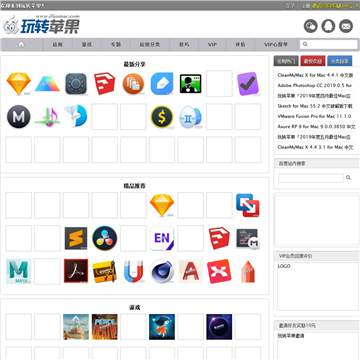Screen dimensions: 360x360
Task: Open the Sublime Text orange S icon
Action: click(76, 238)
